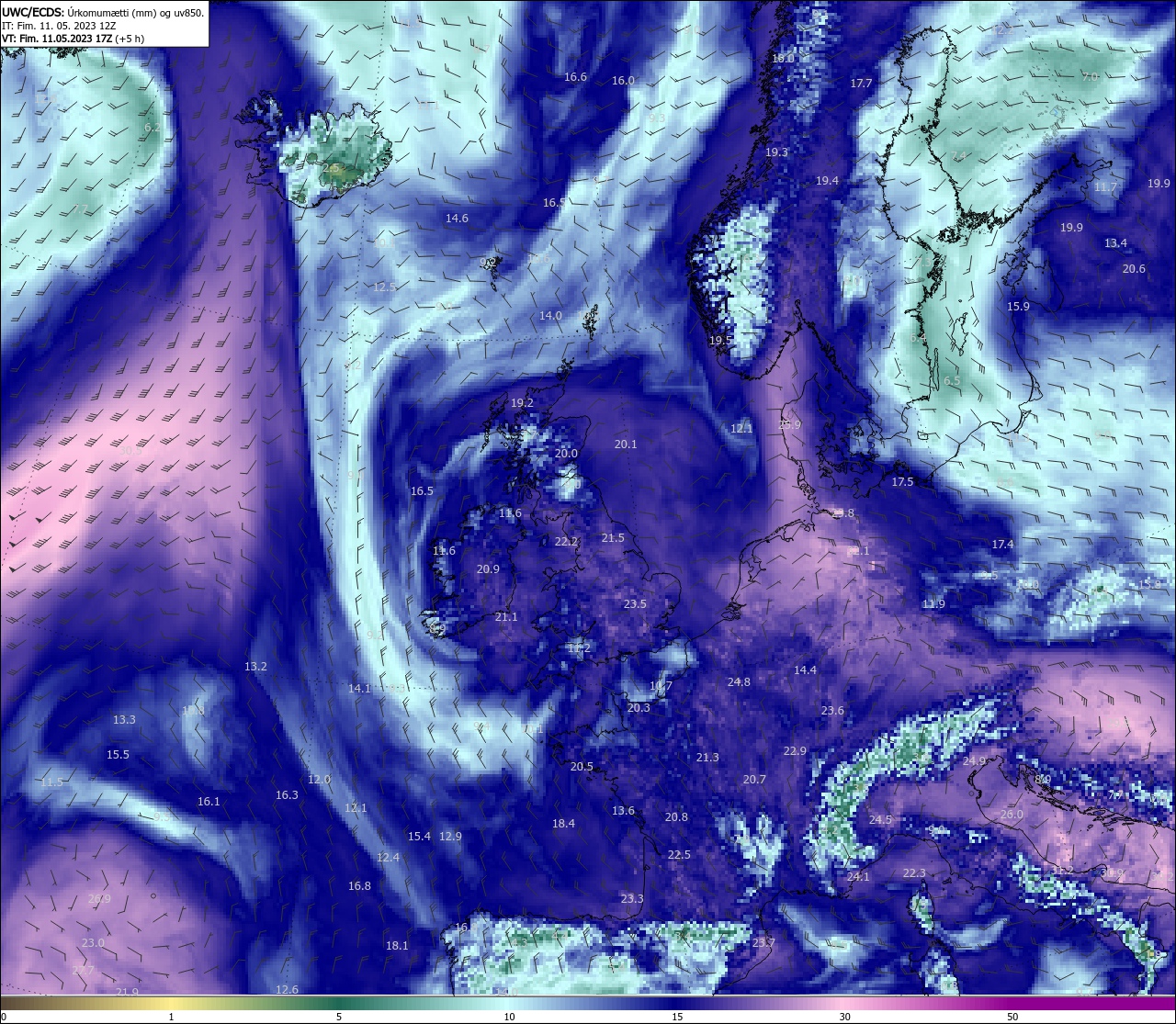Image resolution: width=1176 pixels, height=1024 pixels.
Task: Click the map value '26.0'
Action: click(1012, 815)
